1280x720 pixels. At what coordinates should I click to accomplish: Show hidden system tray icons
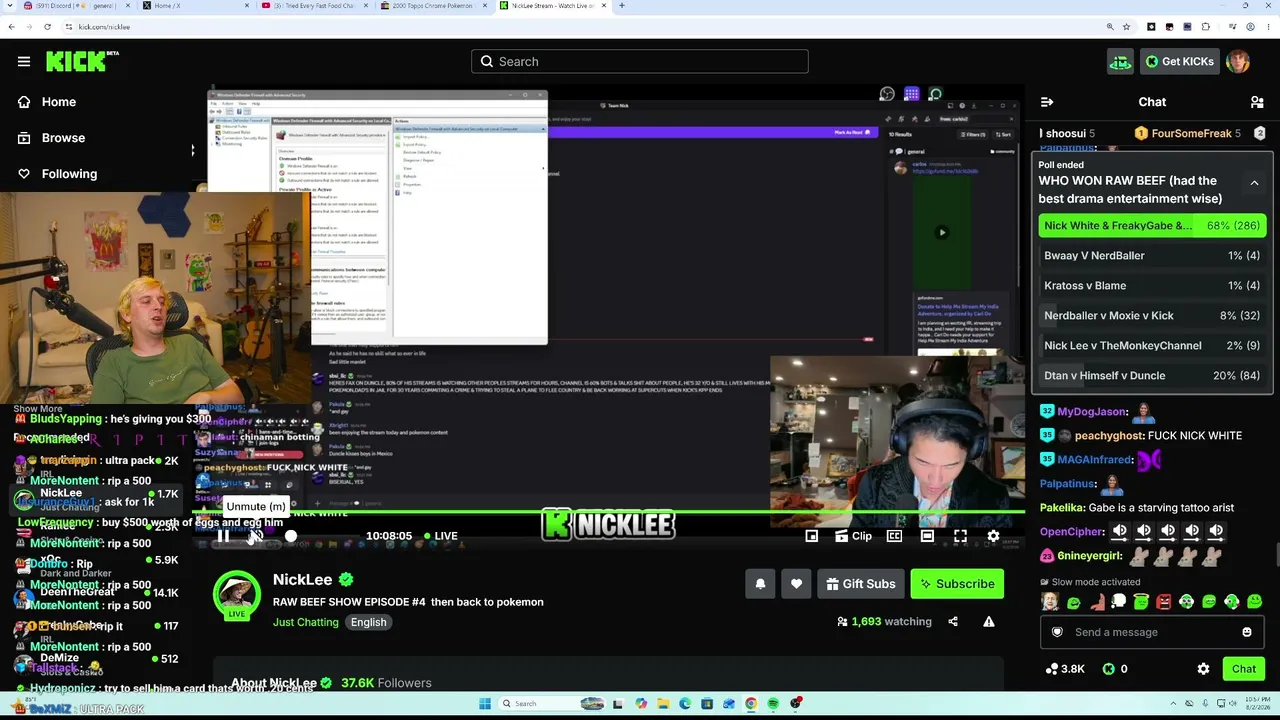[1174, 704]
